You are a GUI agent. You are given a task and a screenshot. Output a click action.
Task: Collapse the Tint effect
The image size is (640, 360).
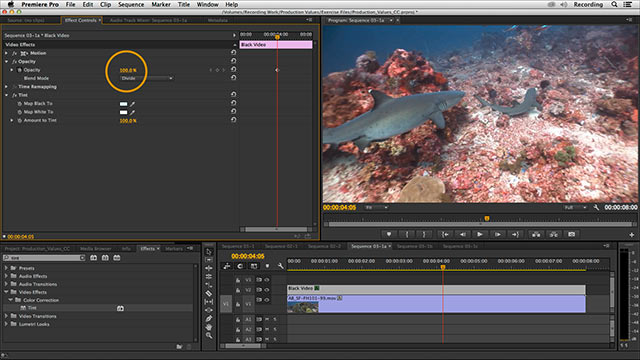[6, 95]
